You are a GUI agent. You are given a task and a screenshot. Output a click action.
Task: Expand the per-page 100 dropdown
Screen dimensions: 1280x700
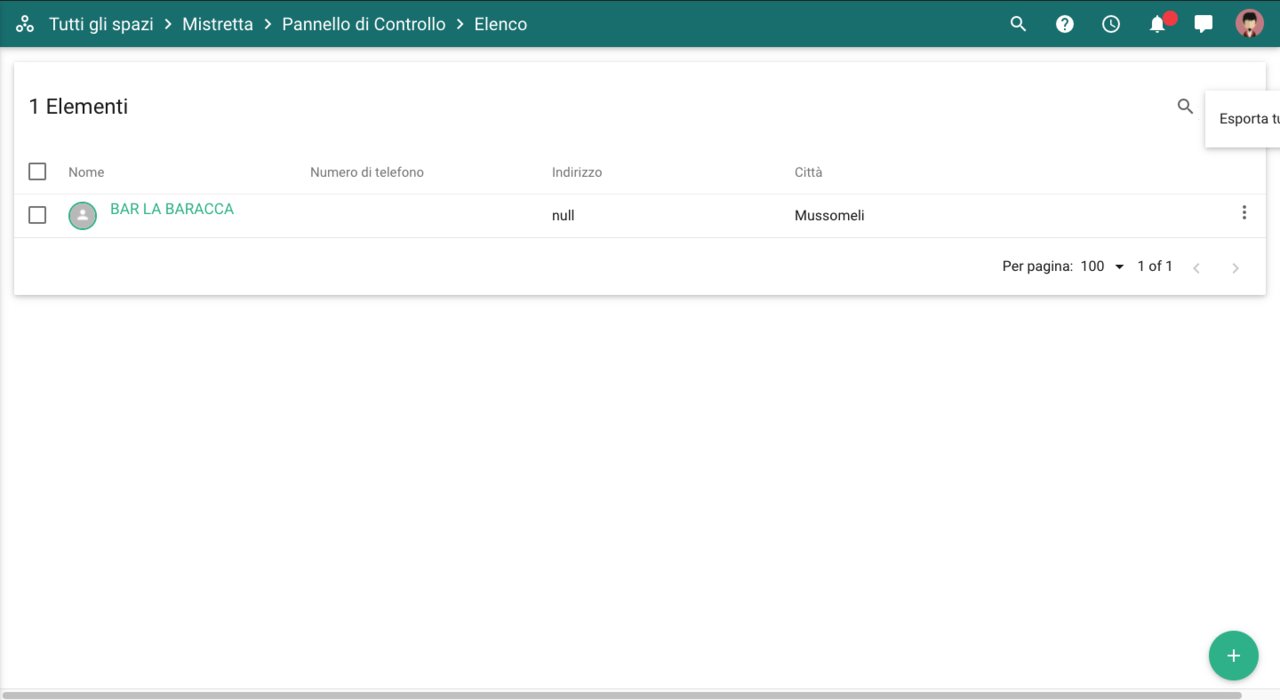[1103, 267]
